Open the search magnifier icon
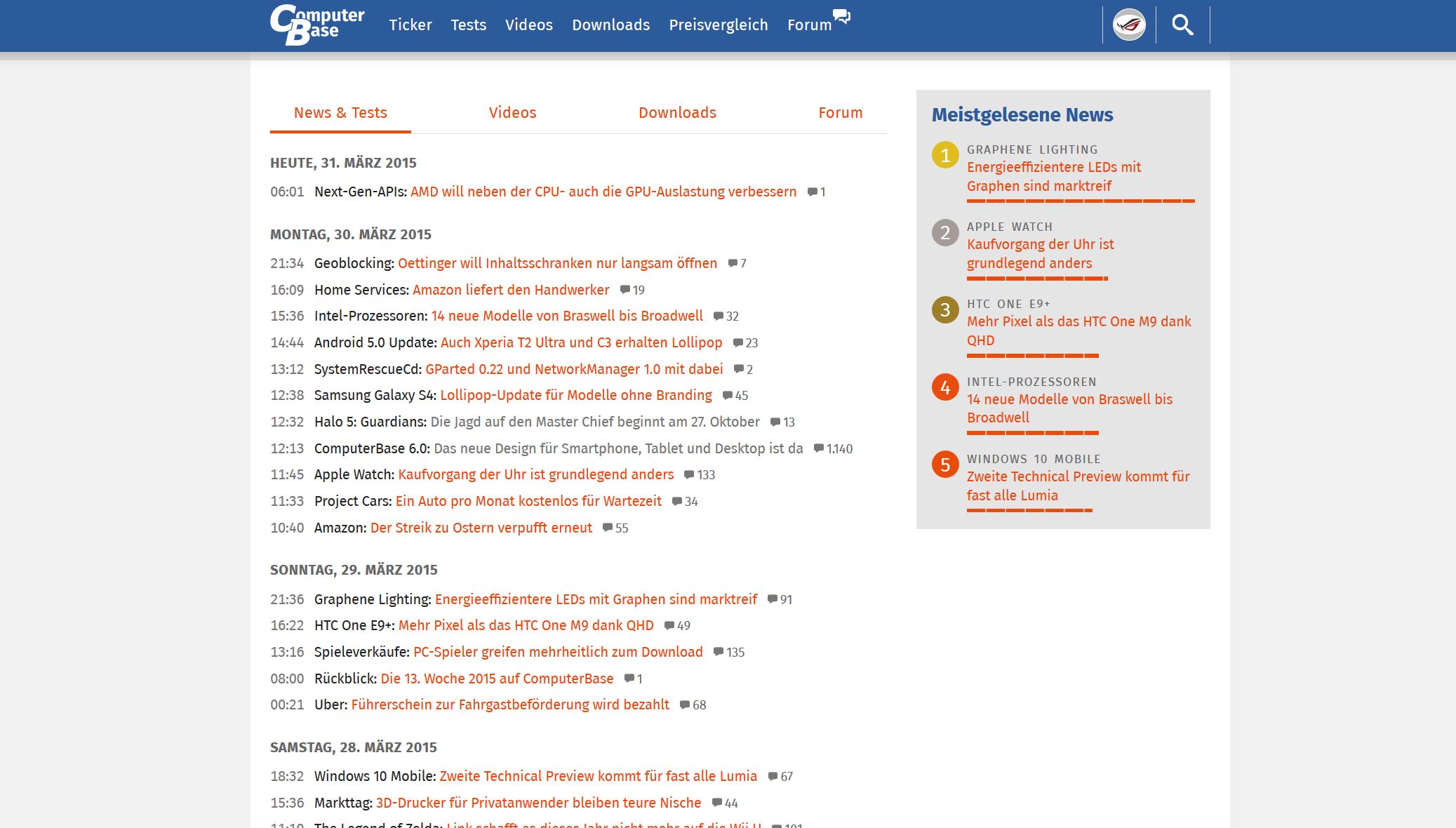 pyautogui.click(x=1182, y=25)
